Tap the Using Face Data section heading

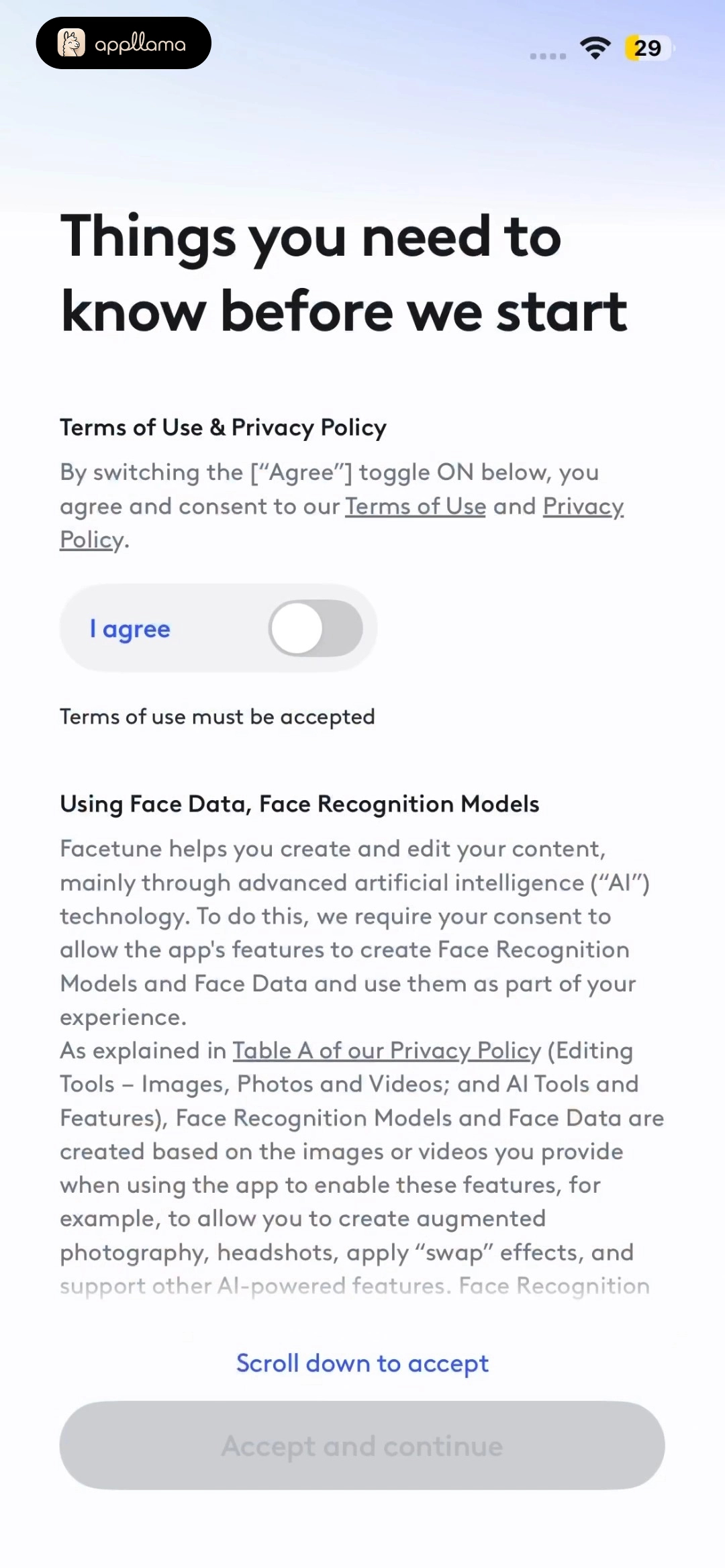pos(299,804)
